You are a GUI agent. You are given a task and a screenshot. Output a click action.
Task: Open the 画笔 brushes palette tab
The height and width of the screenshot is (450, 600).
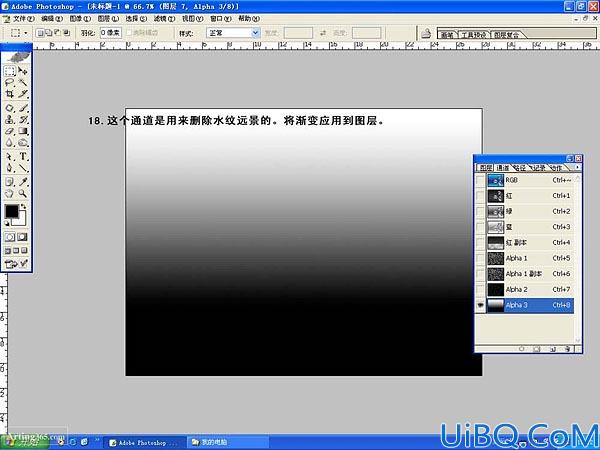click(447, 35)
